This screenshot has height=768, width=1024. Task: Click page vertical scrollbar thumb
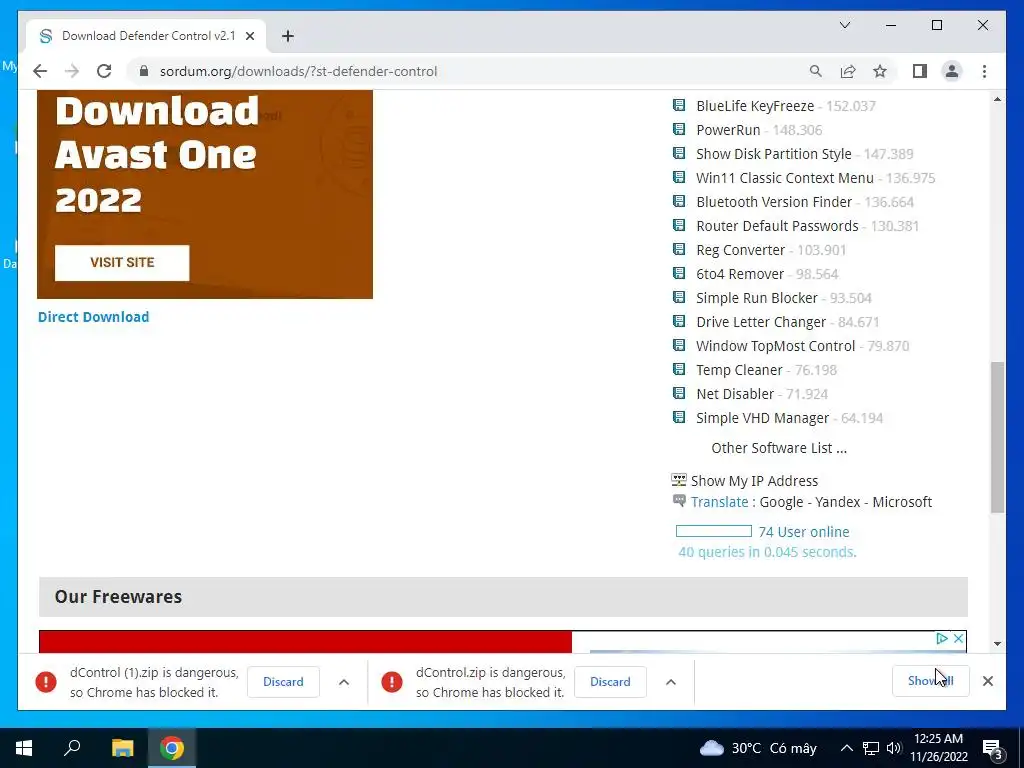click(x=997, y=437)
